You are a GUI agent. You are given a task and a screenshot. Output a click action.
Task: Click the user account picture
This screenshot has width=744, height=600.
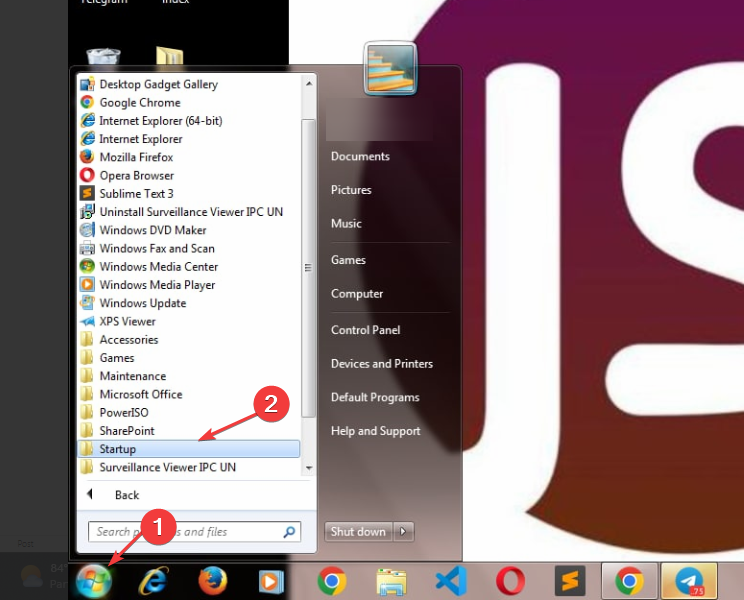pyautogui.click(x=390, y=68)
